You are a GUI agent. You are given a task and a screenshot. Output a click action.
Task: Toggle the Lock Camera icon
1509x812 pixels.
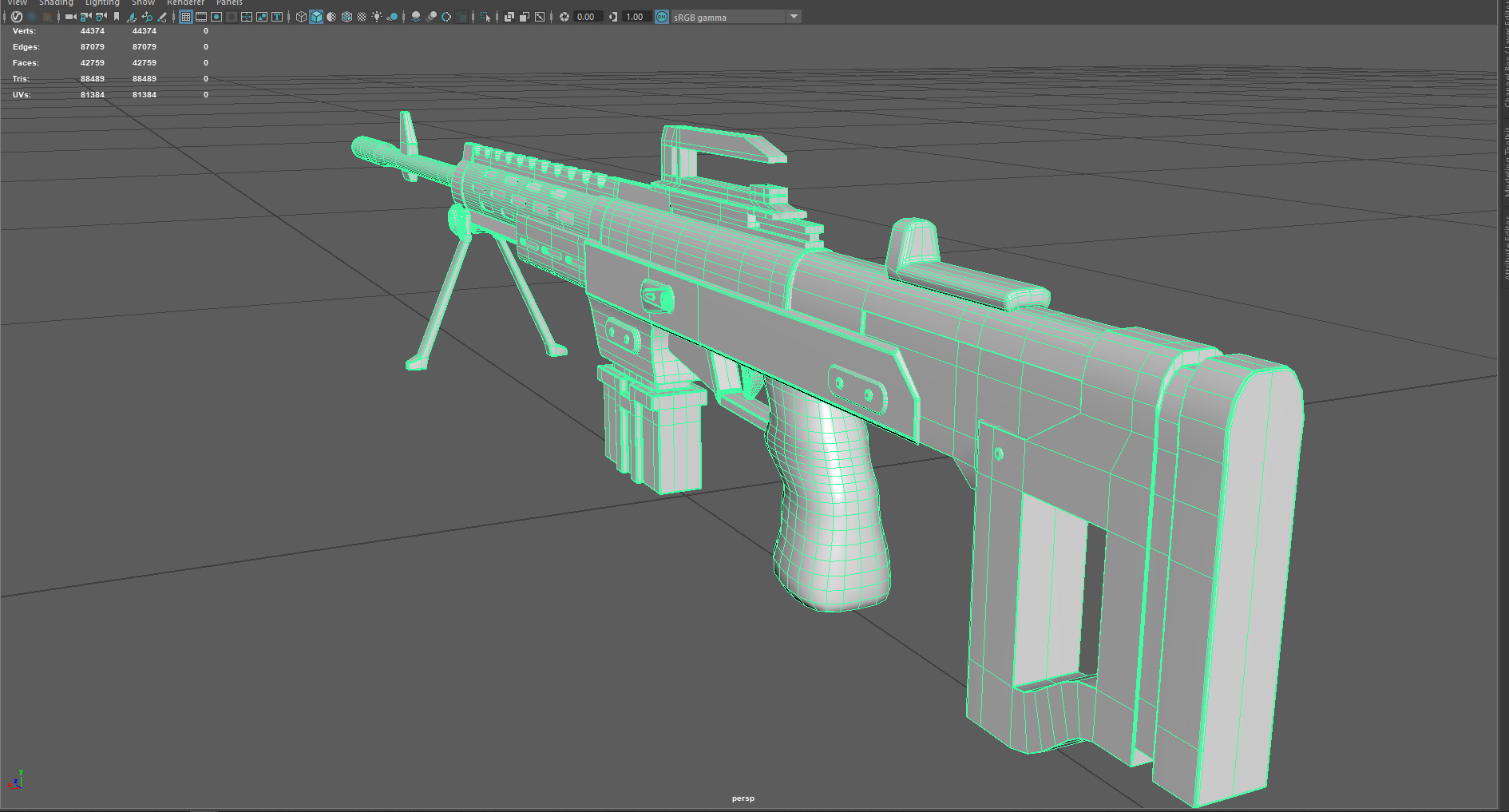(x=85, y=17)
